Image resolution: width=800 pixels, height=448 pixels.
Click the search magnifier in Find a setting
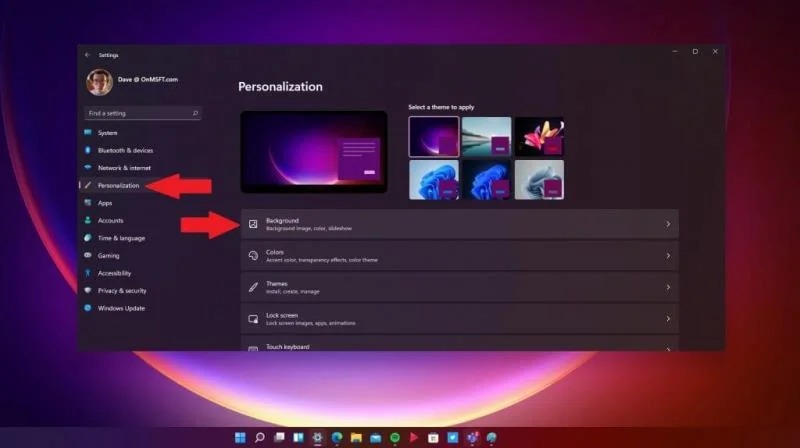195,113
